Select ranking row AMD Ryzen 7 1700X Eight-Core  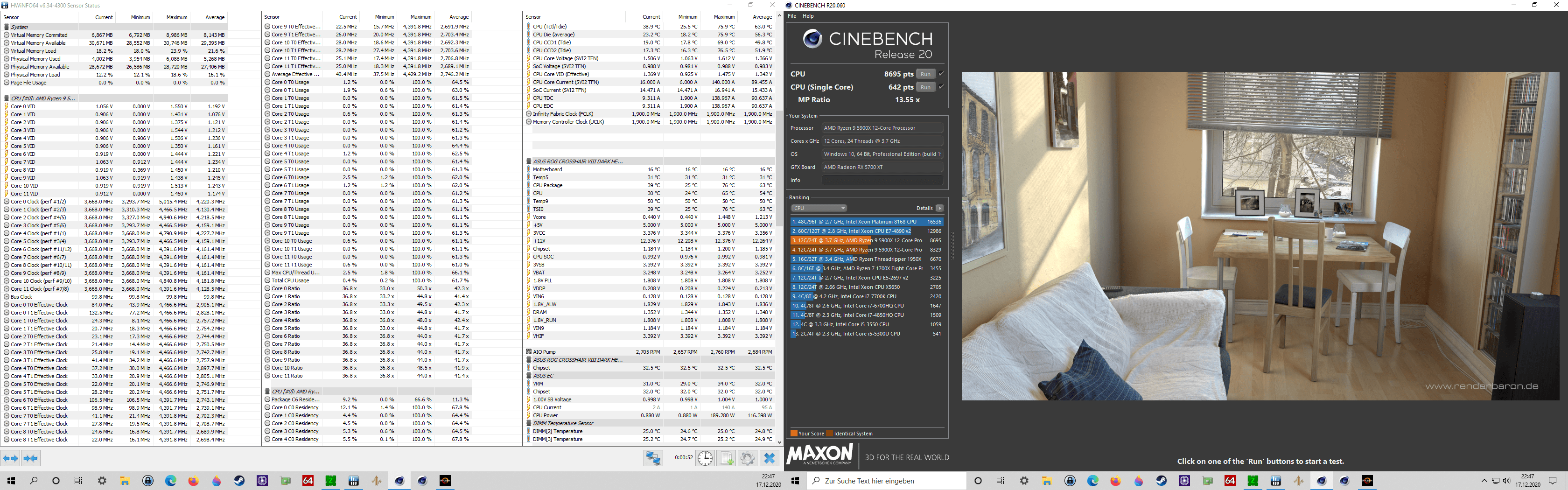[x=867, y=268]
